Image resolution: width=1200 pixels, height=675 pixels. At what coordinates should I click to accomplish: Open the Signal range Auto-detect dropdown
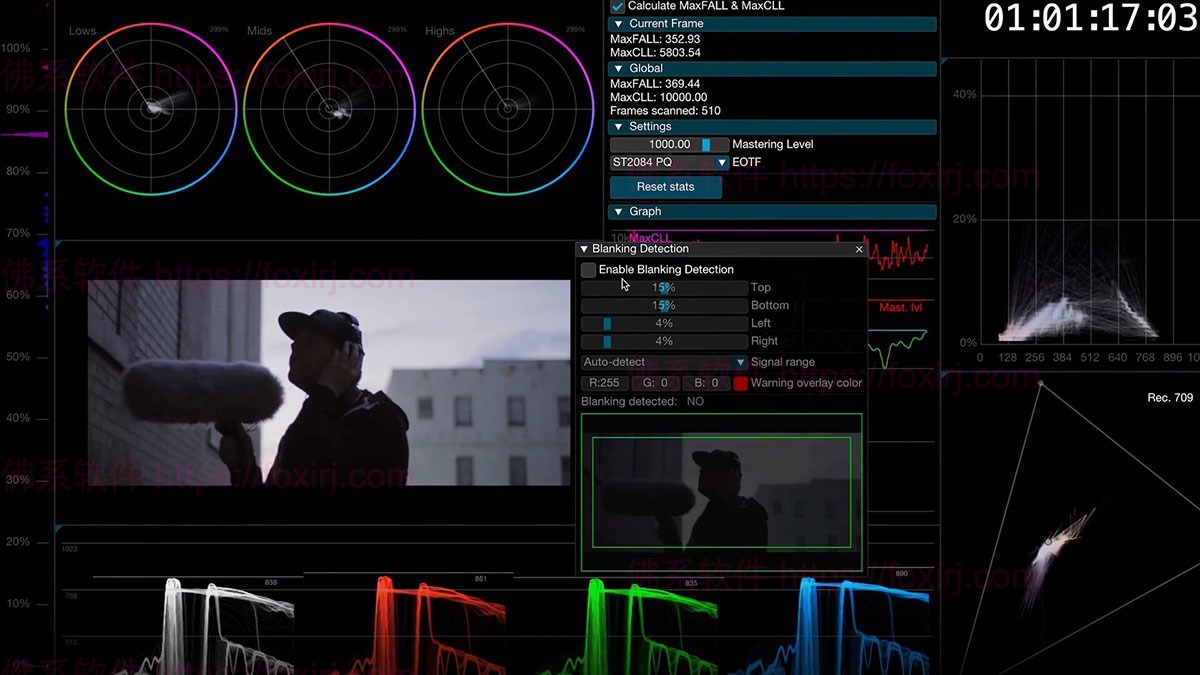pyautogui.click(x=664, y=362)
